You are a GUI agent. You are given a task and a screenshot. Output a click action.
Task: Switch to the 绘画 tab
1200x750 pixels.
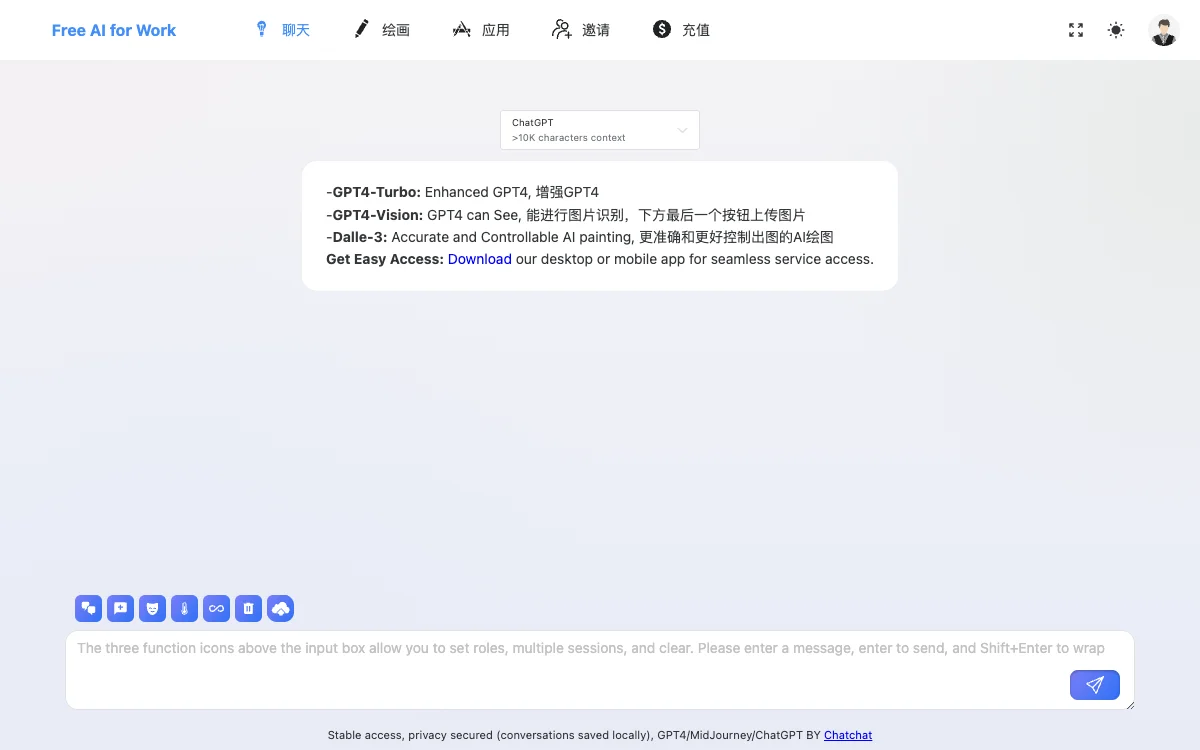tap(382, 30)
